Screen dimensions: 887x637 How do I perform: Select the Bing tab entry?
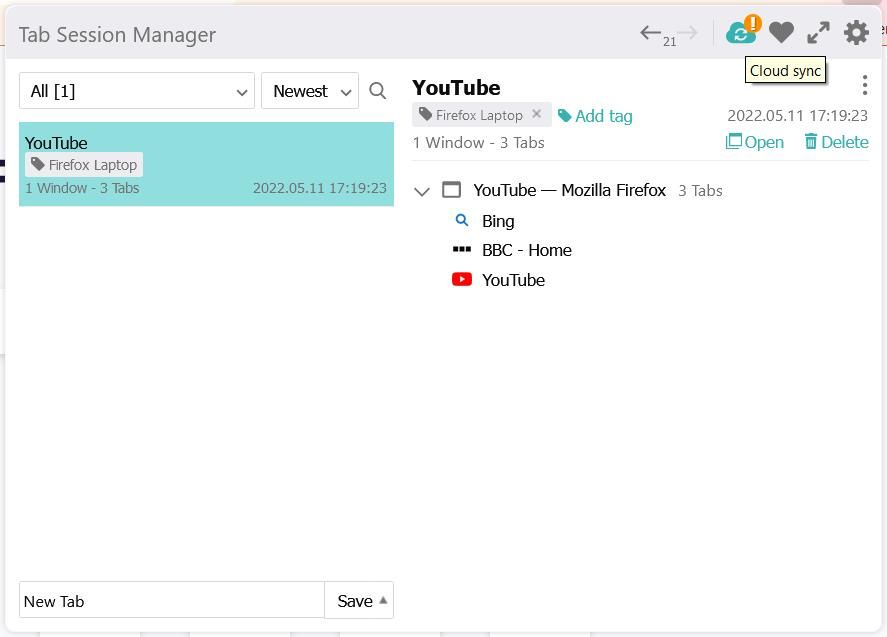pyautogui.click(x=498, y=221)
